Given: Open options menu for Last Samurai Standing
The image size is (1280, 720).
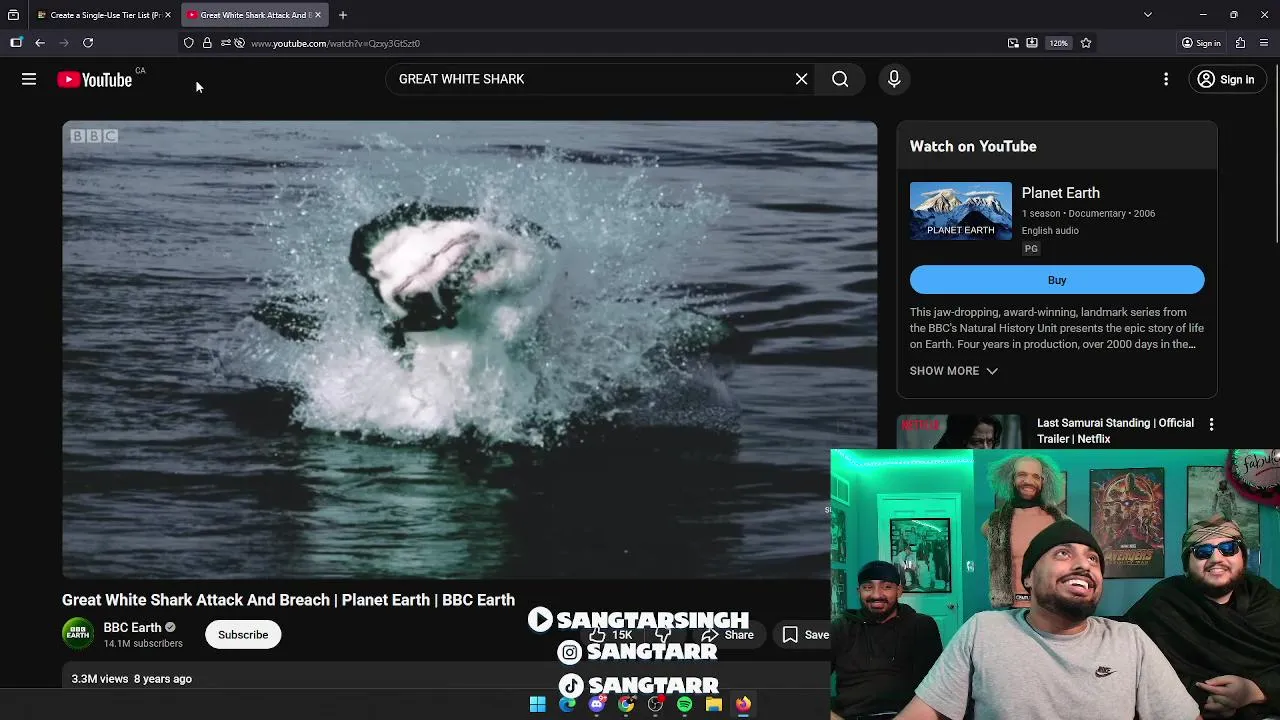Looking at the screenshot, I should click(x=1211, y=425).
